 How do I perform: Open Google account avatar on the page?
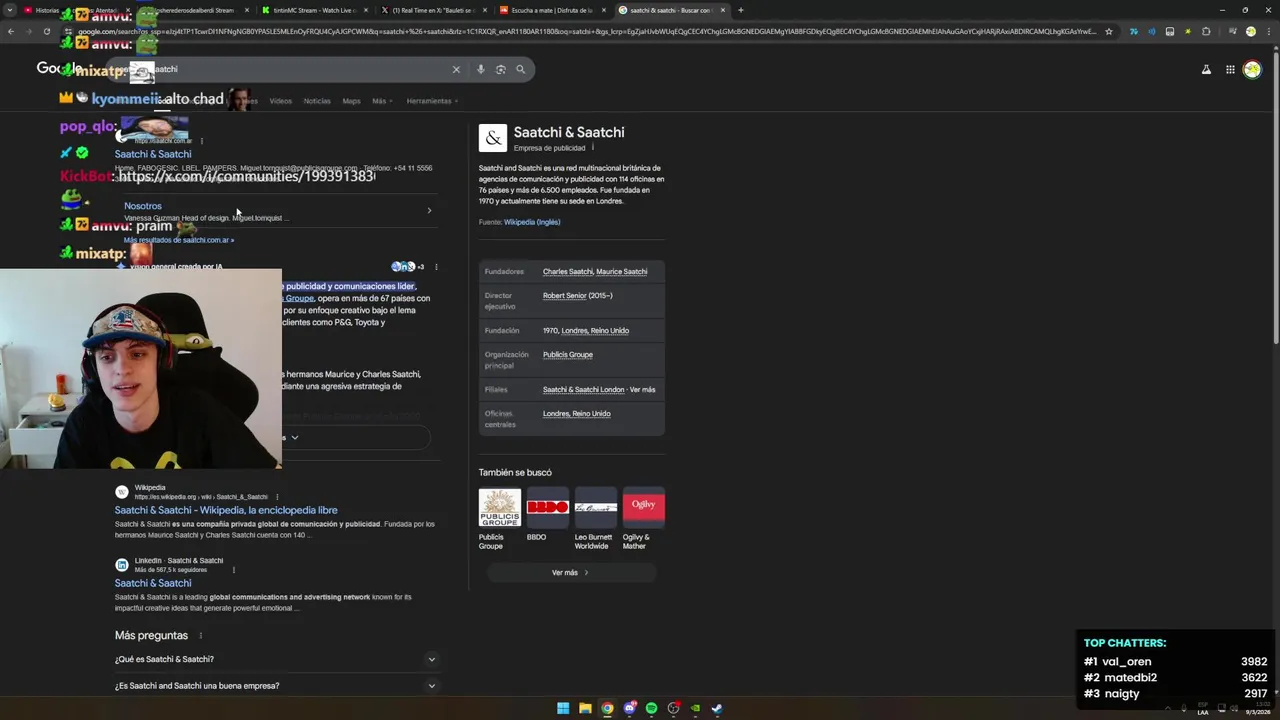click(x=1252, y=69)
